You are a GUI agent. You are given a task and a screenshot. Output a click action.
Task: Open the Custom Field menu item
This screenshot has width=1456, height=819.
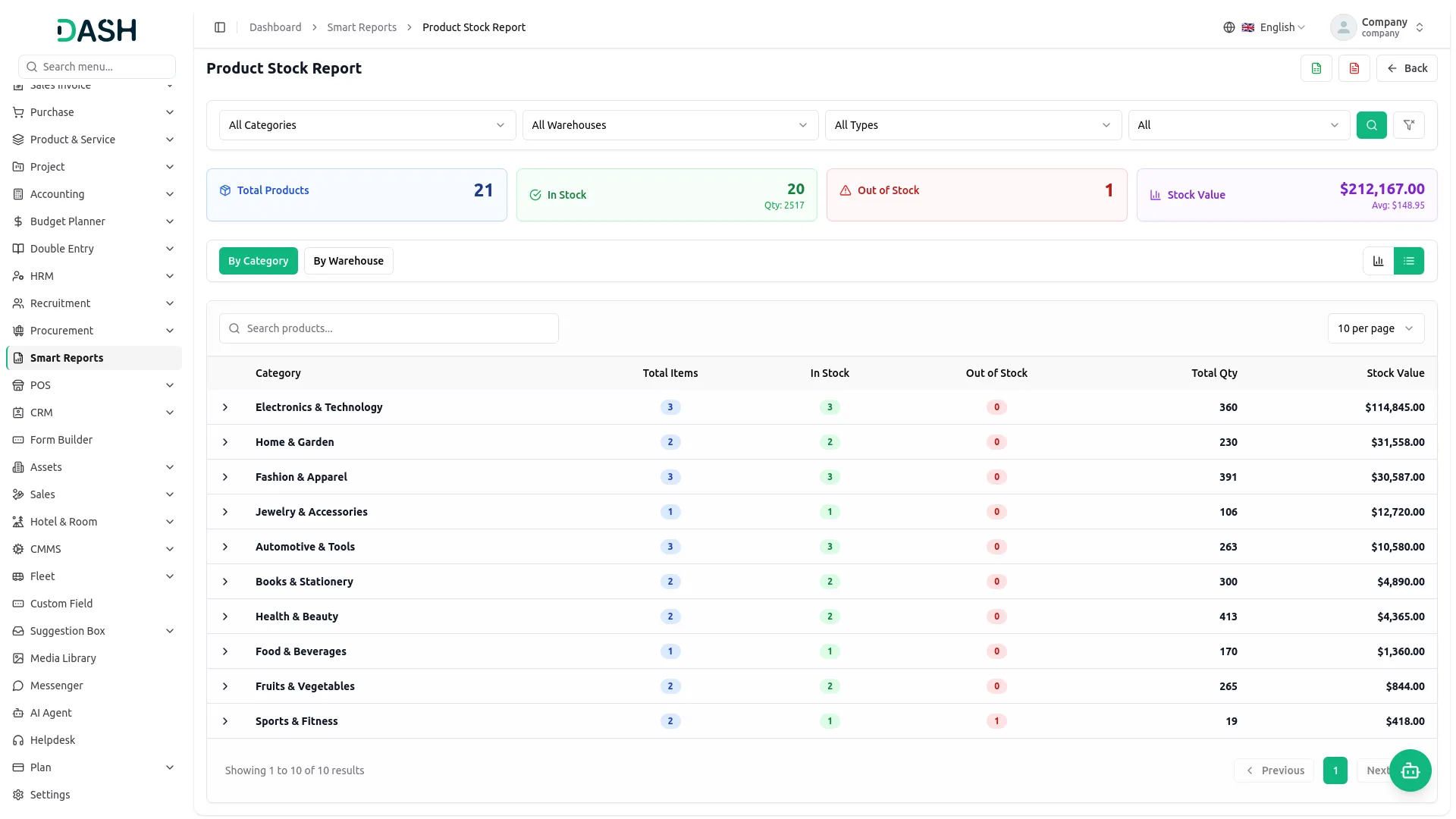point(94,604)
